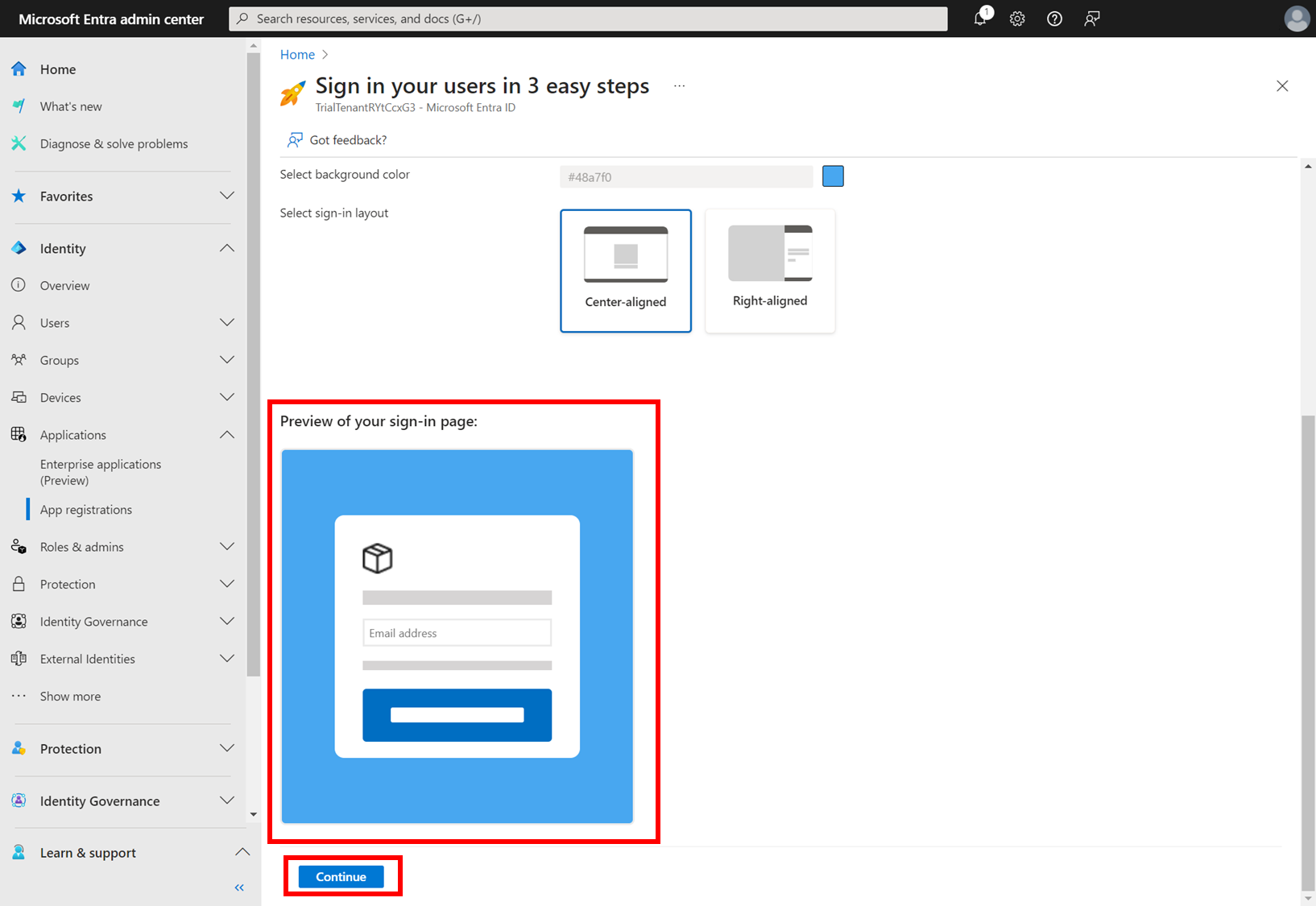Expand Identity Governance chevron under Identity
Viewport: 1316px width, 906px height.
pos(227,621)
